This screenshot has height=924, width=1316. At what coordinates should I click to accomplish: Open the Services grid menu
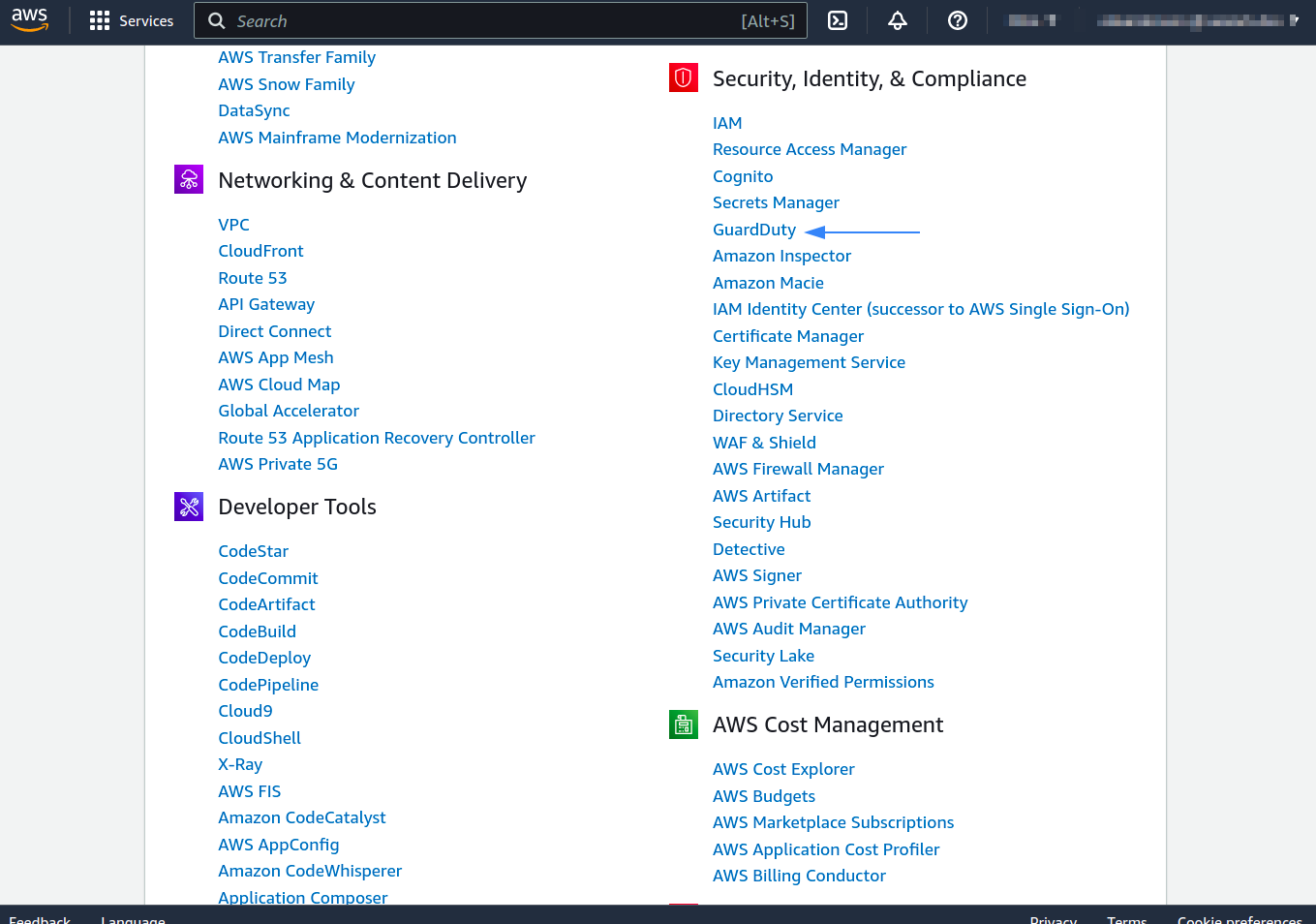[x=132, y=20]
